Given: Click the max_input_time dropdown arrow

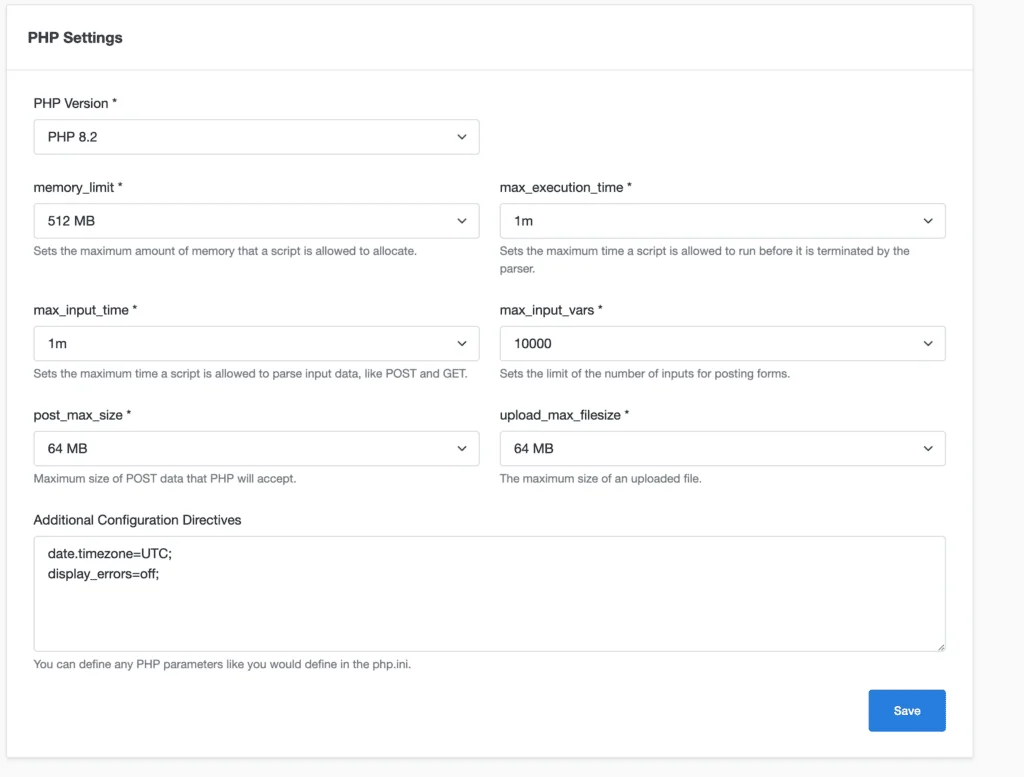Looking at the screenshot, I should pos(461,343).
